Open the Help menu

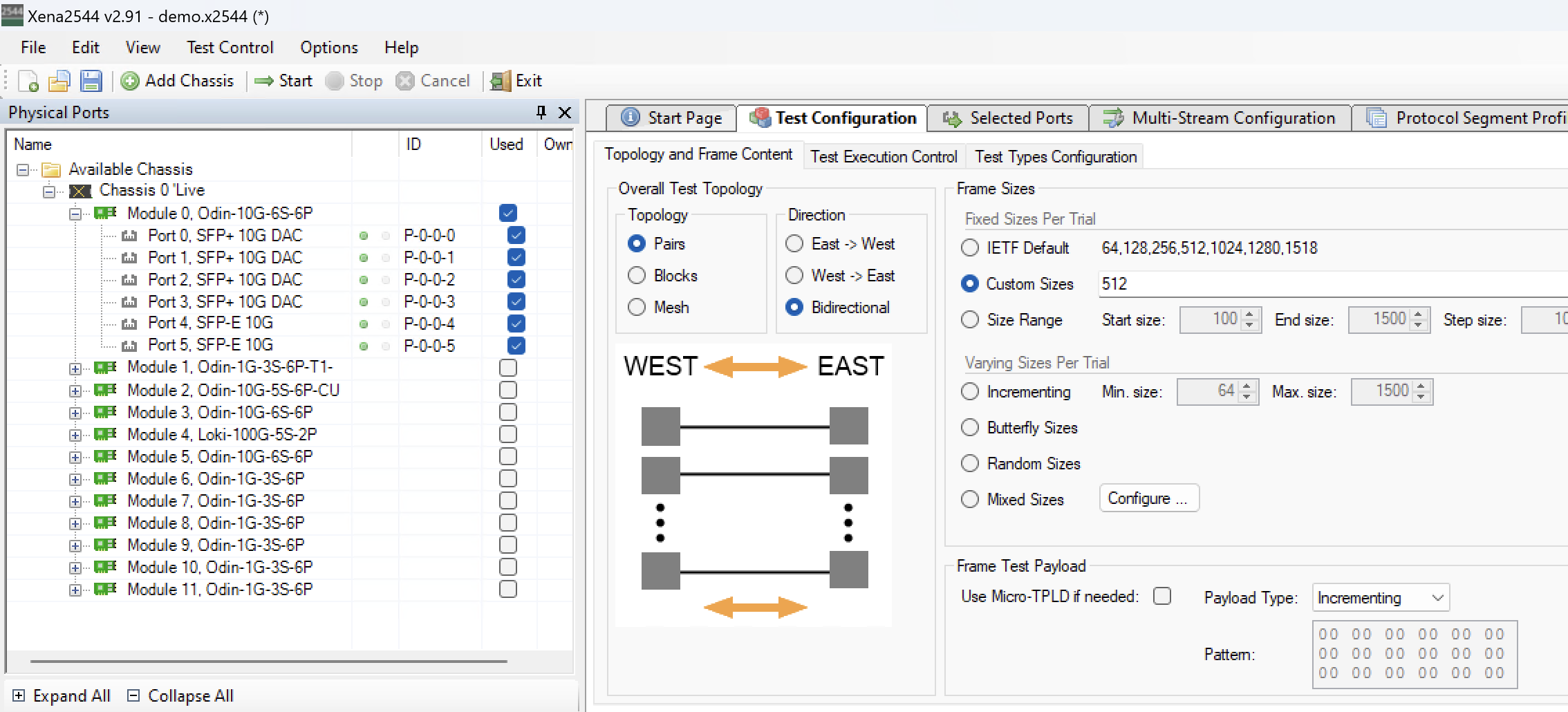coord(401,47)
